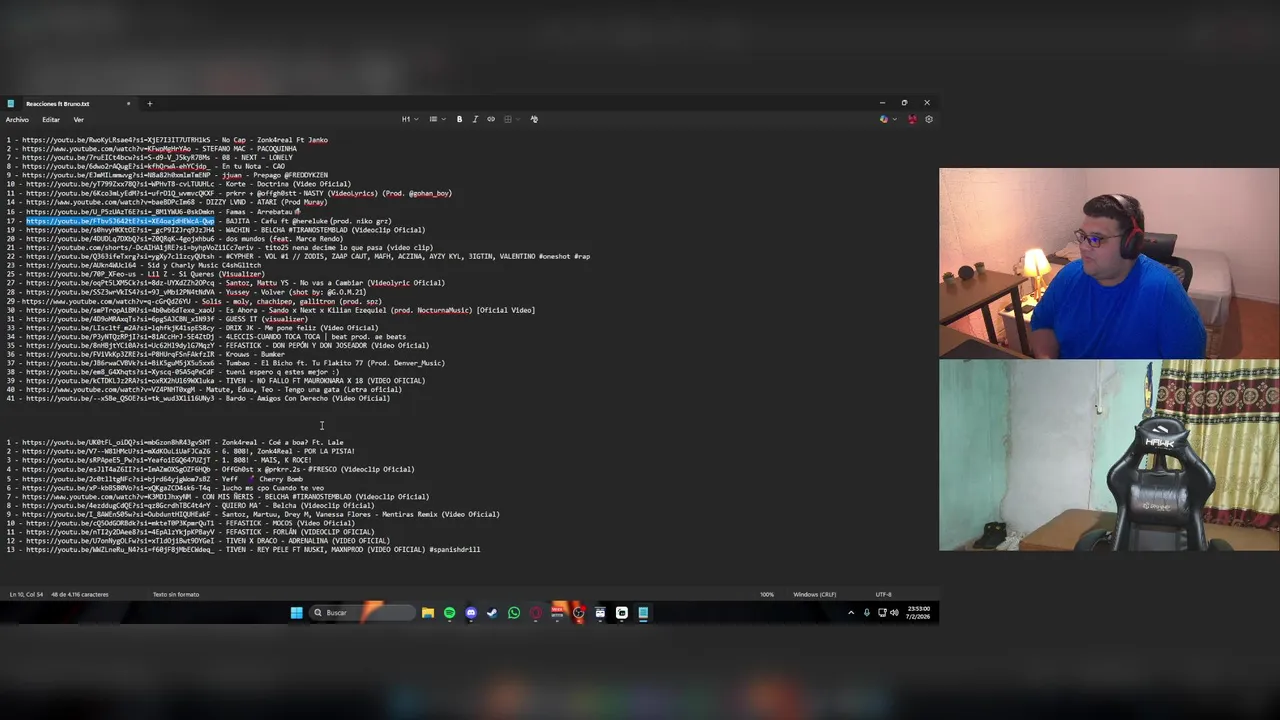Open the taskbar clock and date
Viewport: 1280px width, 720px height.
click(919, 613)
